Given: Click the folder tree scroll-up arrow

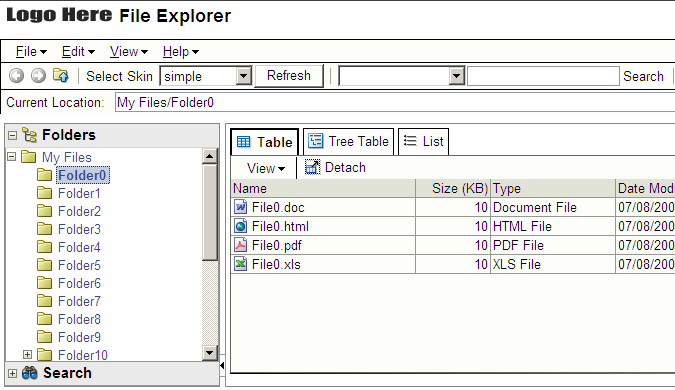Looking at the screenshot, I should [210, 156].
